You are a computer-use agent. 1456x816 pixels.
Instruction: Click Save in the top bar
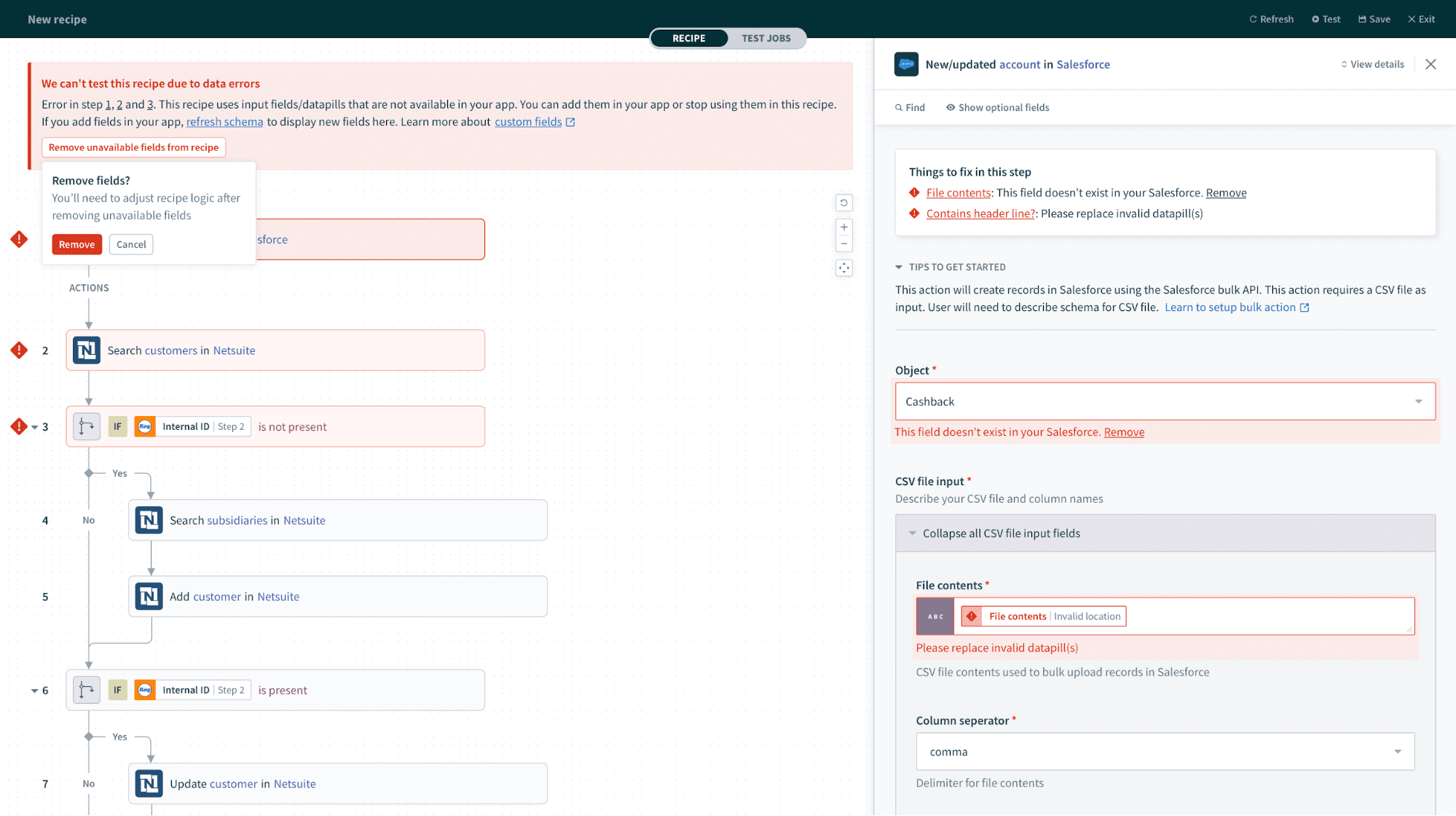point(1374,20)
